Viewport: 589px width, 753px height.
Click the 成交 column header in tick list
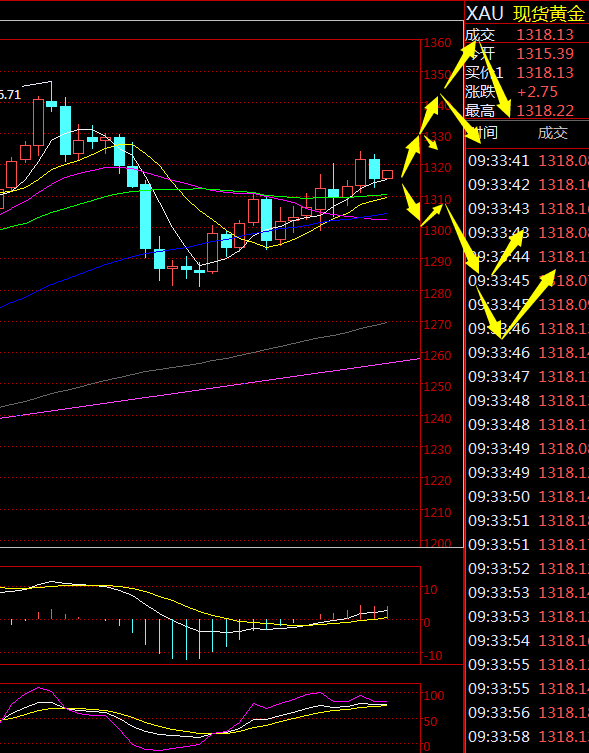pyautogui.click(x=552, y=133)
